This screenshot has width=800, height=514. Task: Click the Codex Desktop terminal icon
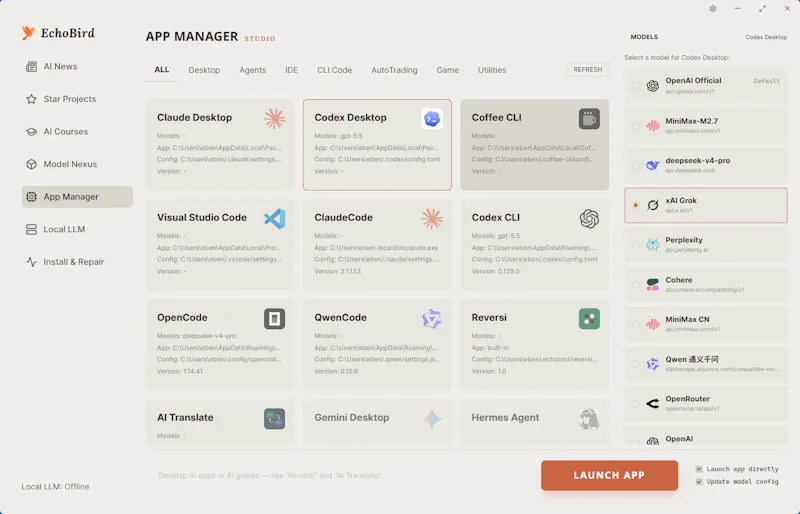pos(432,118)
